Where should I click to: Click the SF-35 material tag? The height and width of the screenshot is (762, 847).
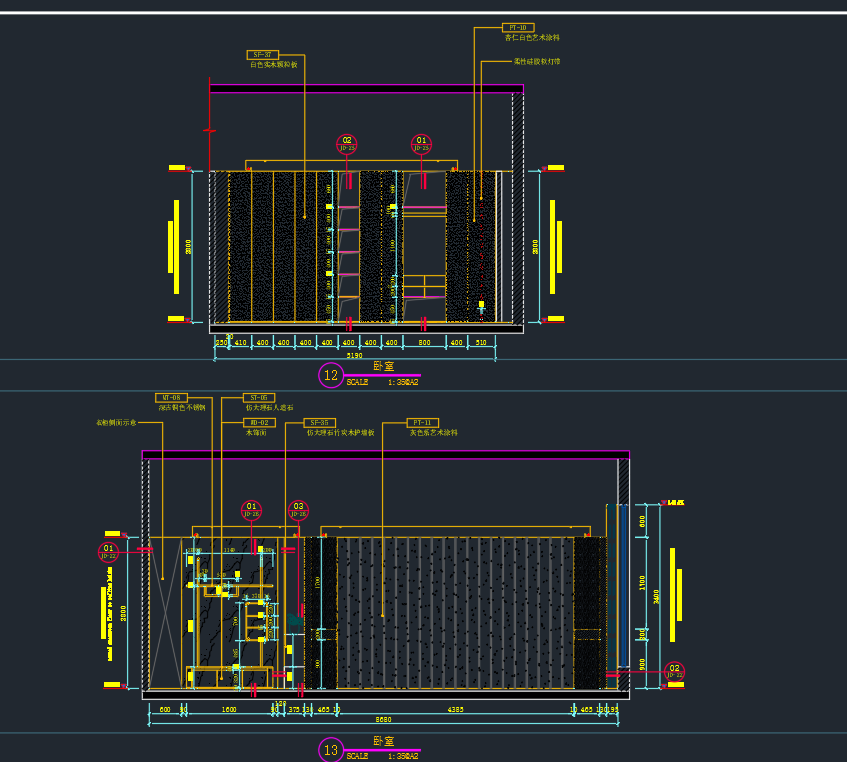pos(319,422)
